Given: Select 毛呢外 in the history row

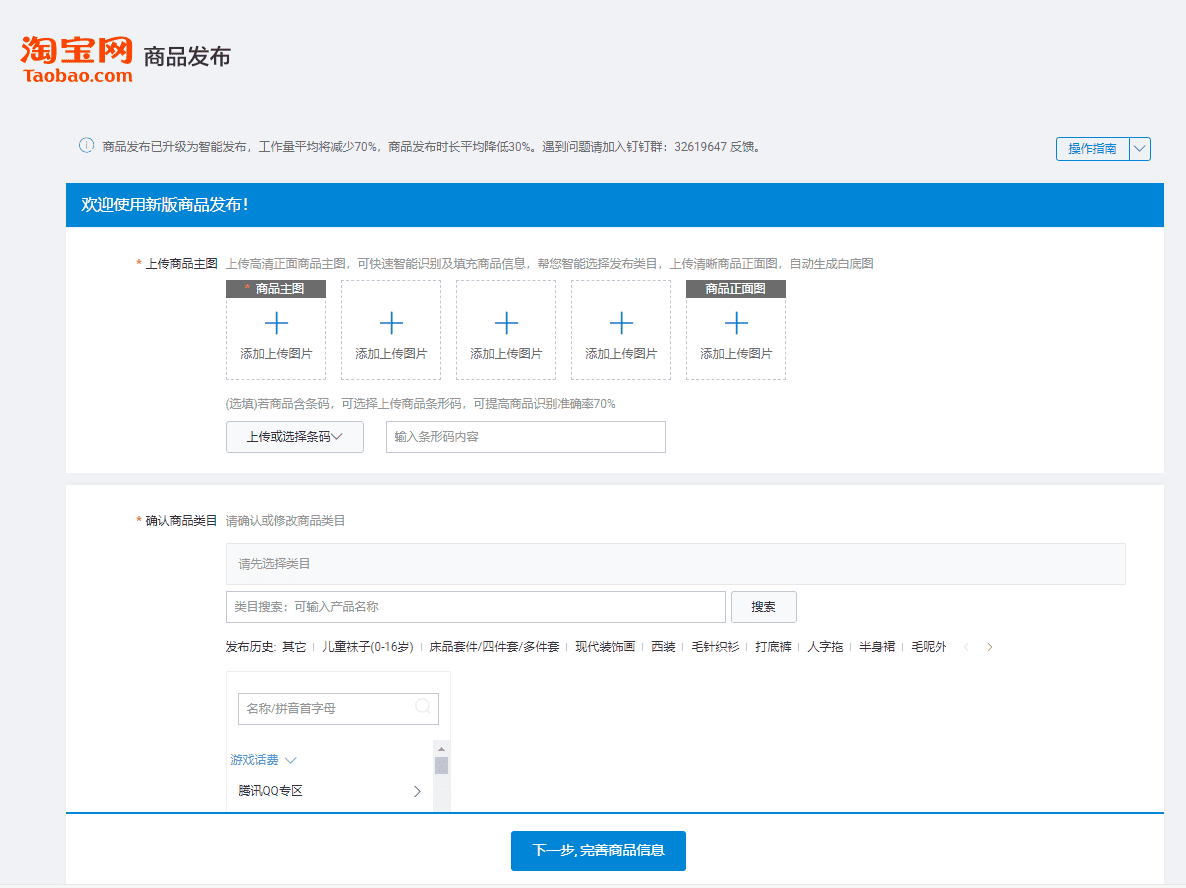Looking at the screenshot, I should pos(928,647).
